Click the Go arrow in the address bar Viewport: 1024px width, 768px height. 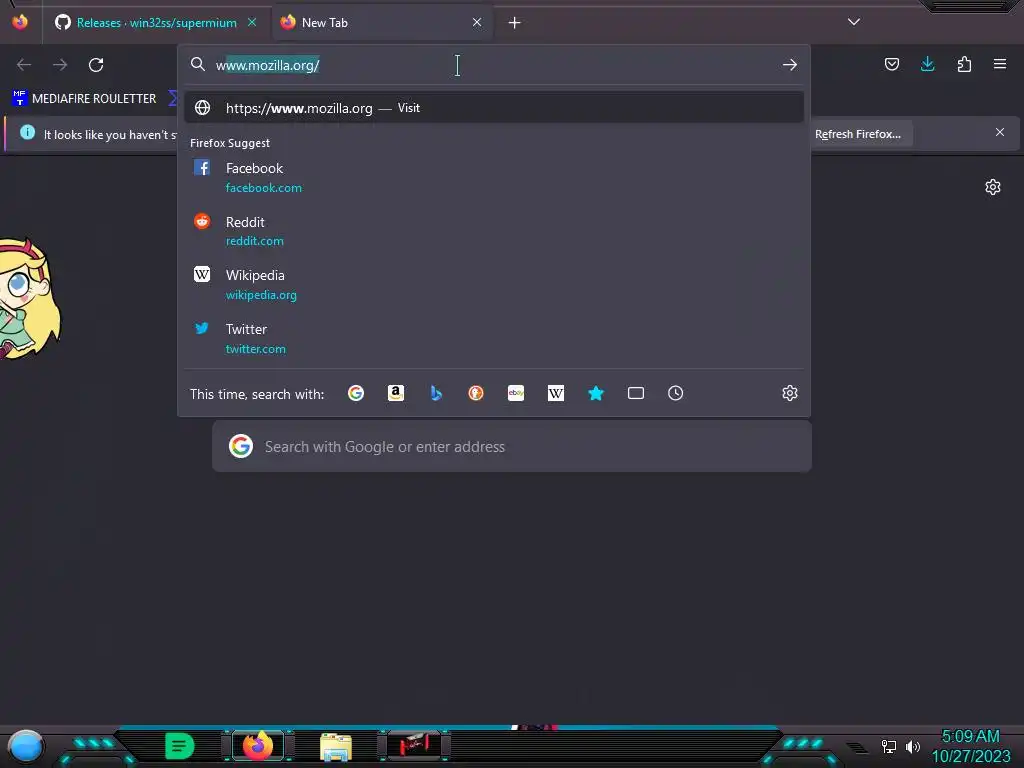point(790,65)
